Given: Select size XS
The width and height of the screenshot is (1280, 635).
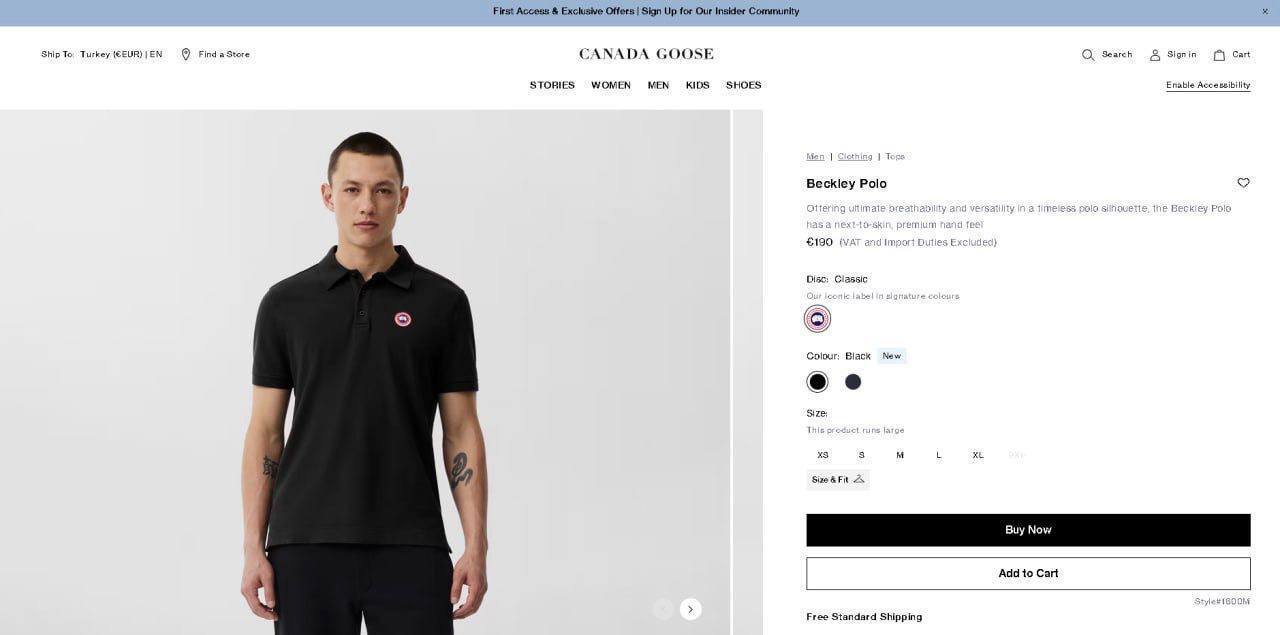Looking at the screenshot, I should point(823,455).
